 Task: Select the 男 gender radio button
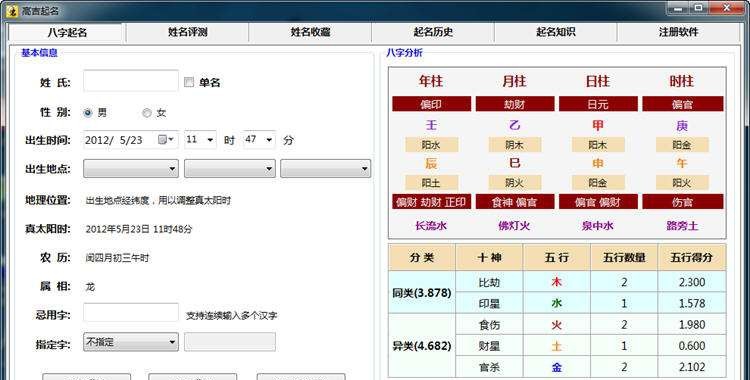(88, 113)
